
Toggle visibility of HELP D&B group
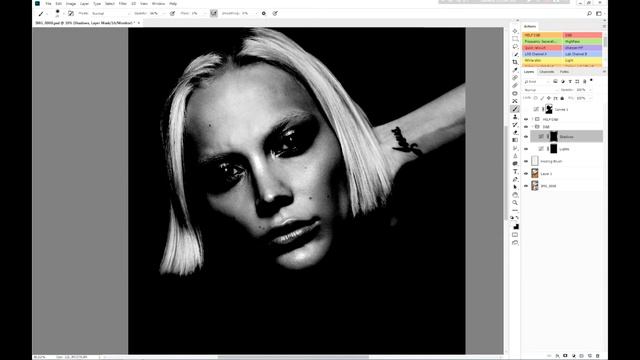tap(526, 119)
